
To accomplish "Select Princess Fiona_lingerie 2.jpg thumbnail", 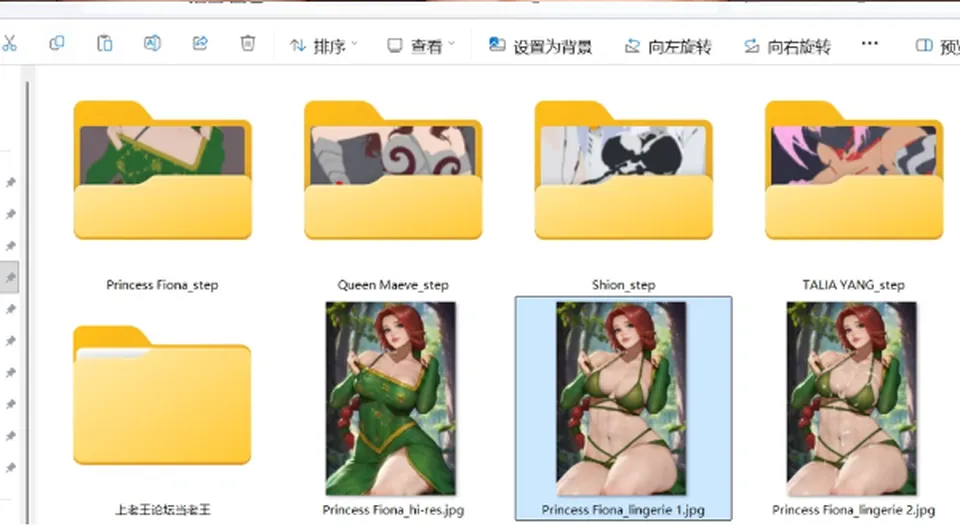I will click(852, 398).
